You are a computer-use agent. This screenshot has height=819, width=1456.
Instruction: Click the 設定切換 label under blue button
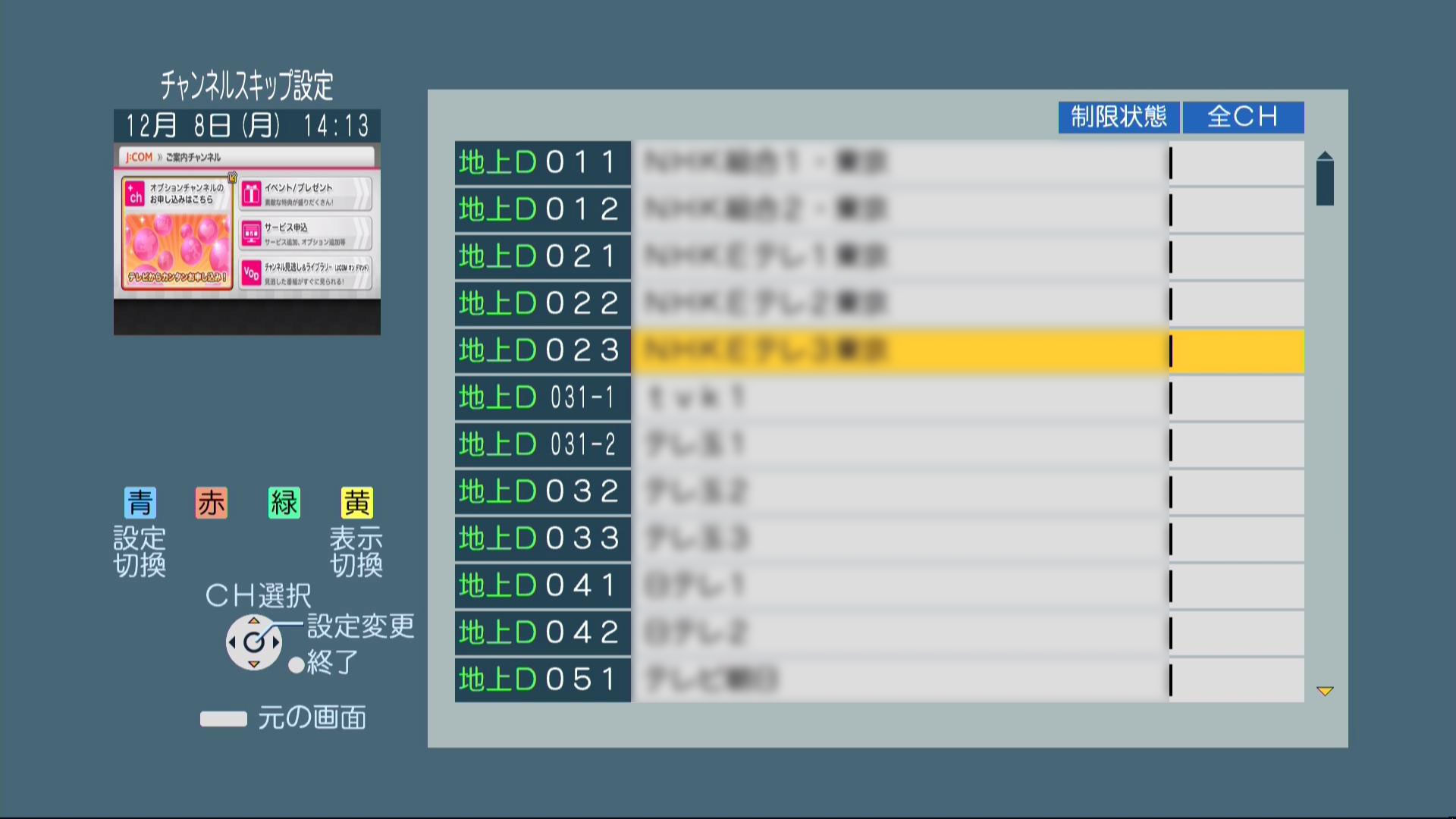click(140, 551)
